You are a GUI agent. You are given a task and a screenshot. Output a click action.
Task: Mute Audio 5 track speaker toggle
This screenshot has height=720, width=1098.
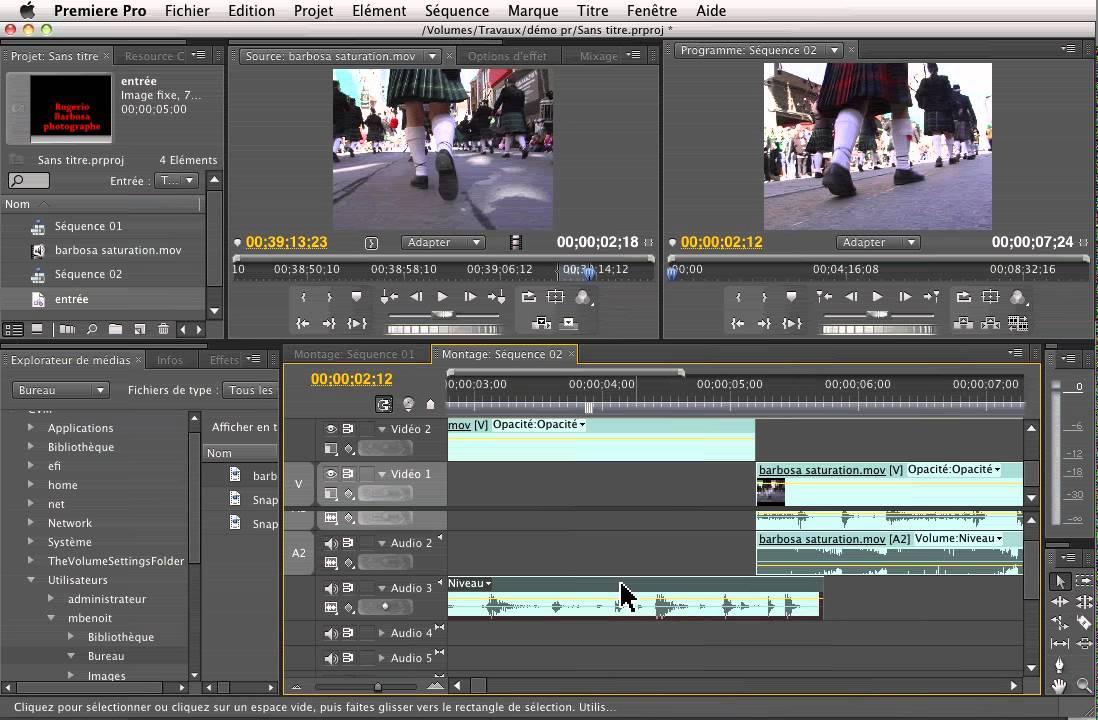[331, 658]
